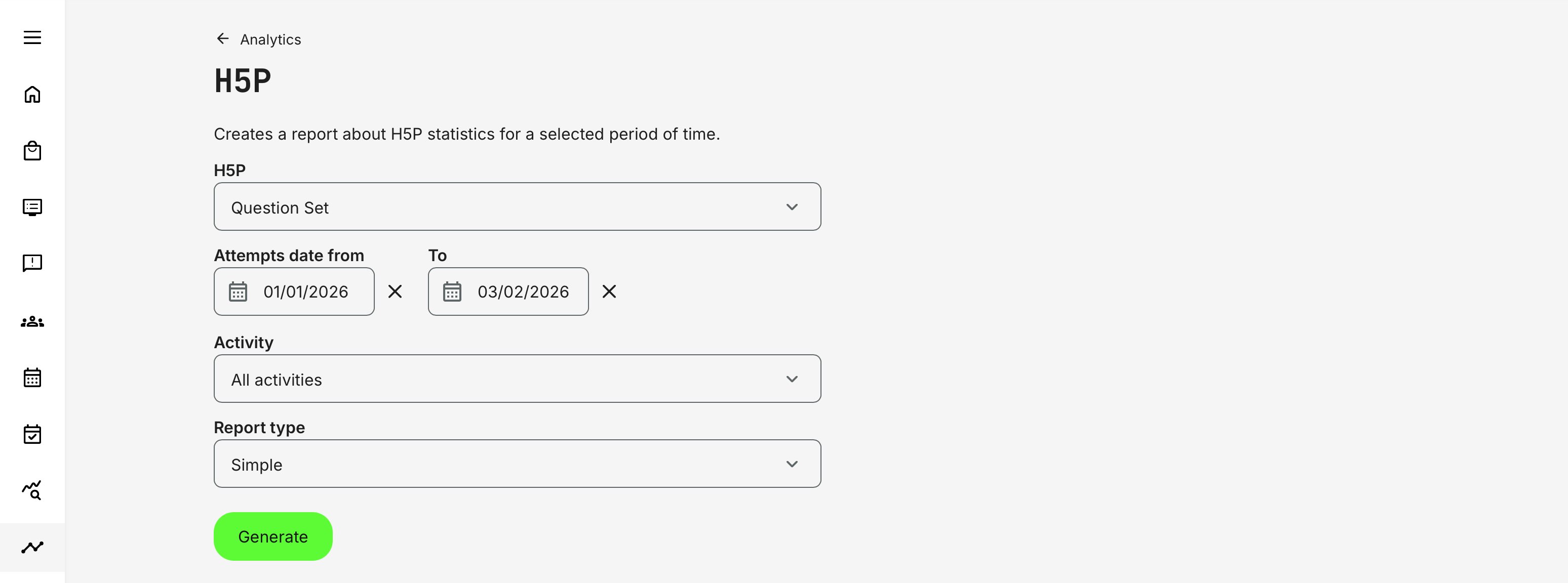This screenshot has height=583, width=1568.
Task: Click the To date field
Action: point(521,292)
